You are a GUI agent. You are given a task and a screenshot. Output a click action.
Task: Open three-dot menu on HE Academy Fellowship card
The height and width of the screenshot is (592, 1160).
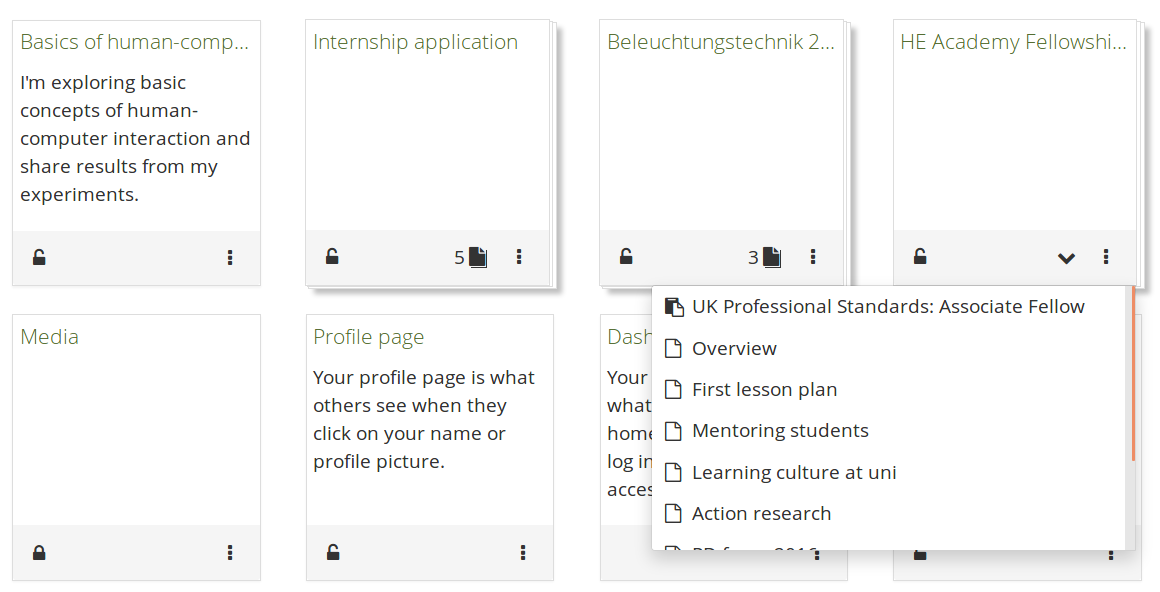1106,257
